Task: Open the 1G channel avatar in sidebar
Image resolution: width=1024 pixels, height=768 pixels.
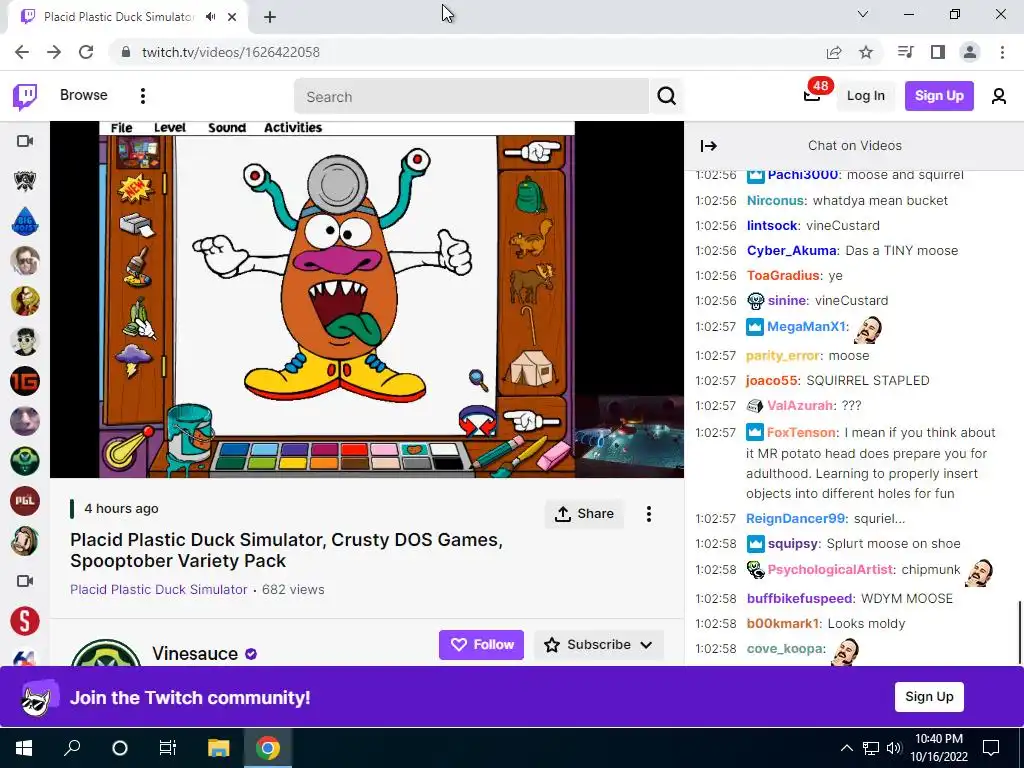Action: 25,381
